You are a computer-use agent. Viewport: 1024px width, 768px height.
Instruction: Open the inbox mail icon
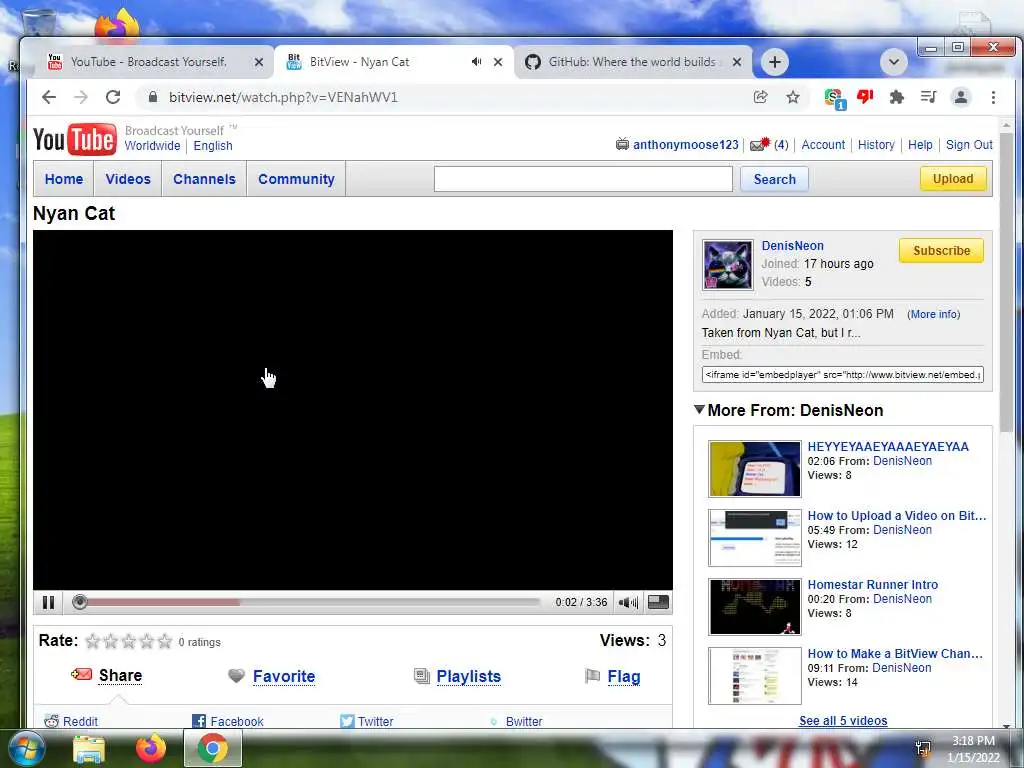pyautogui.click(x=760, y=144)
